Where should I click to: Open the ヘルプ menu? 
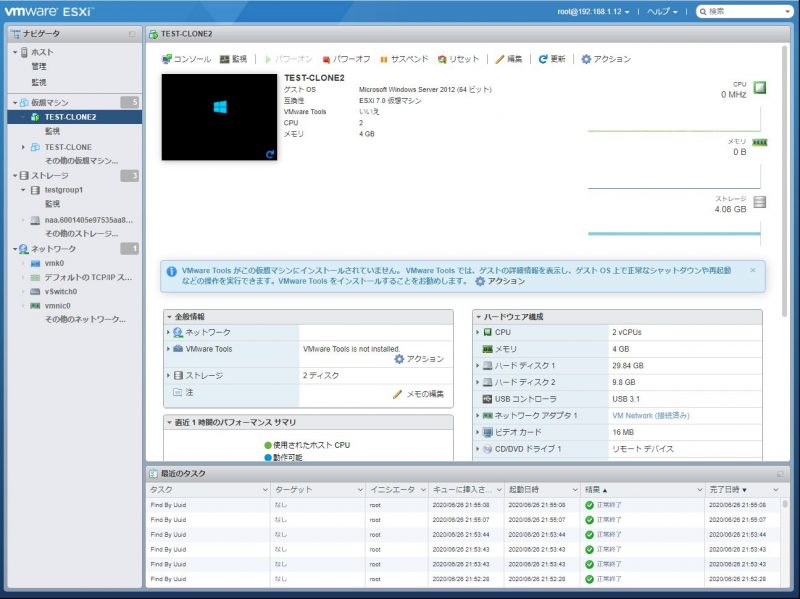(662, 11)
